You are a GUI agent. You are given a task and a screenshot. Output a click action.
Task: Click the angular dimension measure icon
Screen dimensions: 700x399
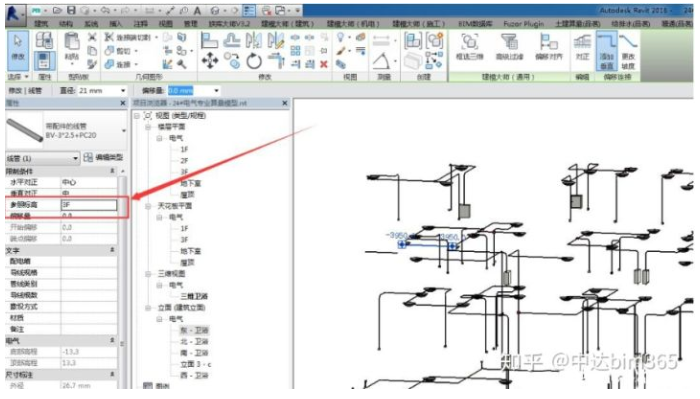pos(381,60)
